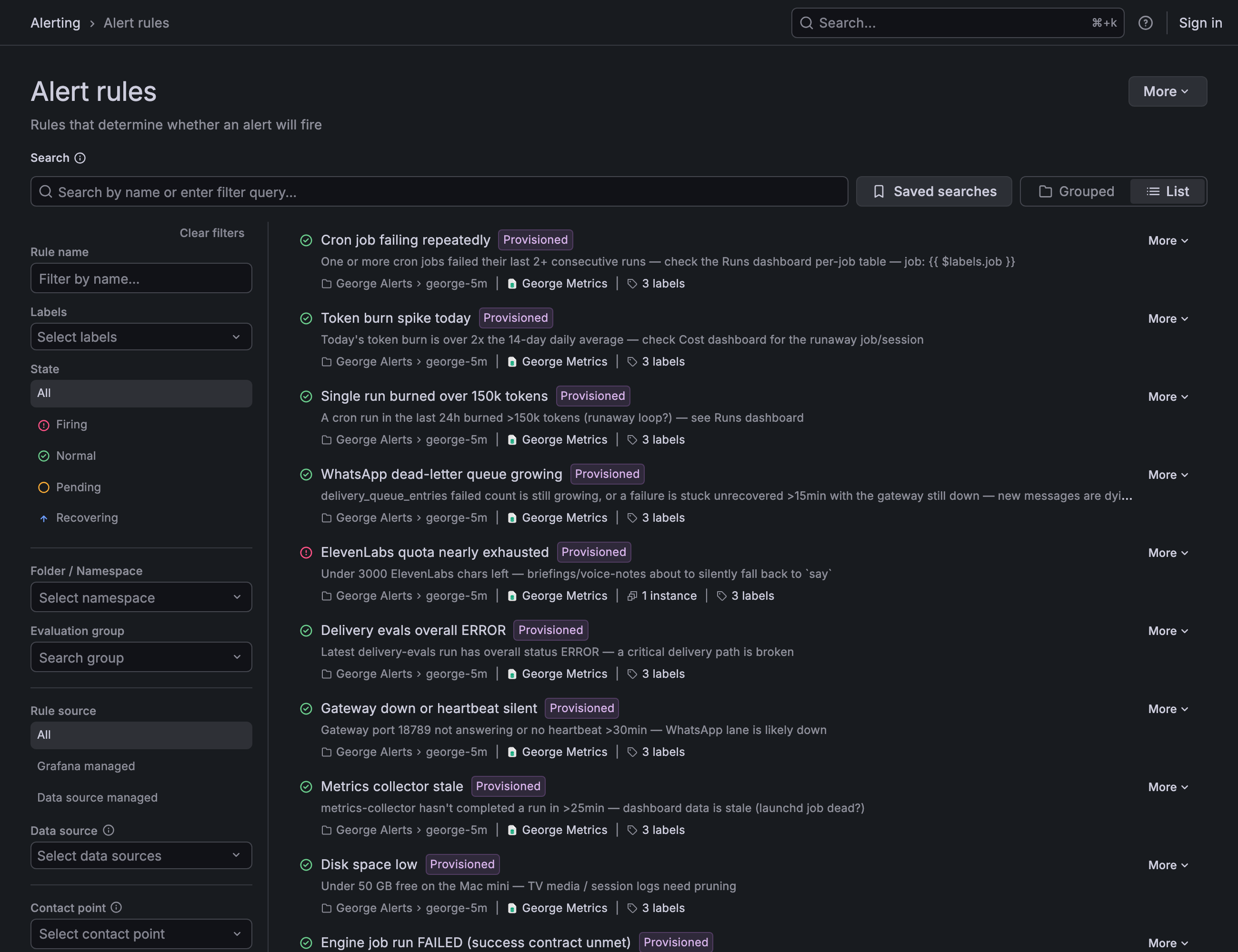1238x952 pixels.
Task: Click the Sign in link
Action: click(1200, 23)
